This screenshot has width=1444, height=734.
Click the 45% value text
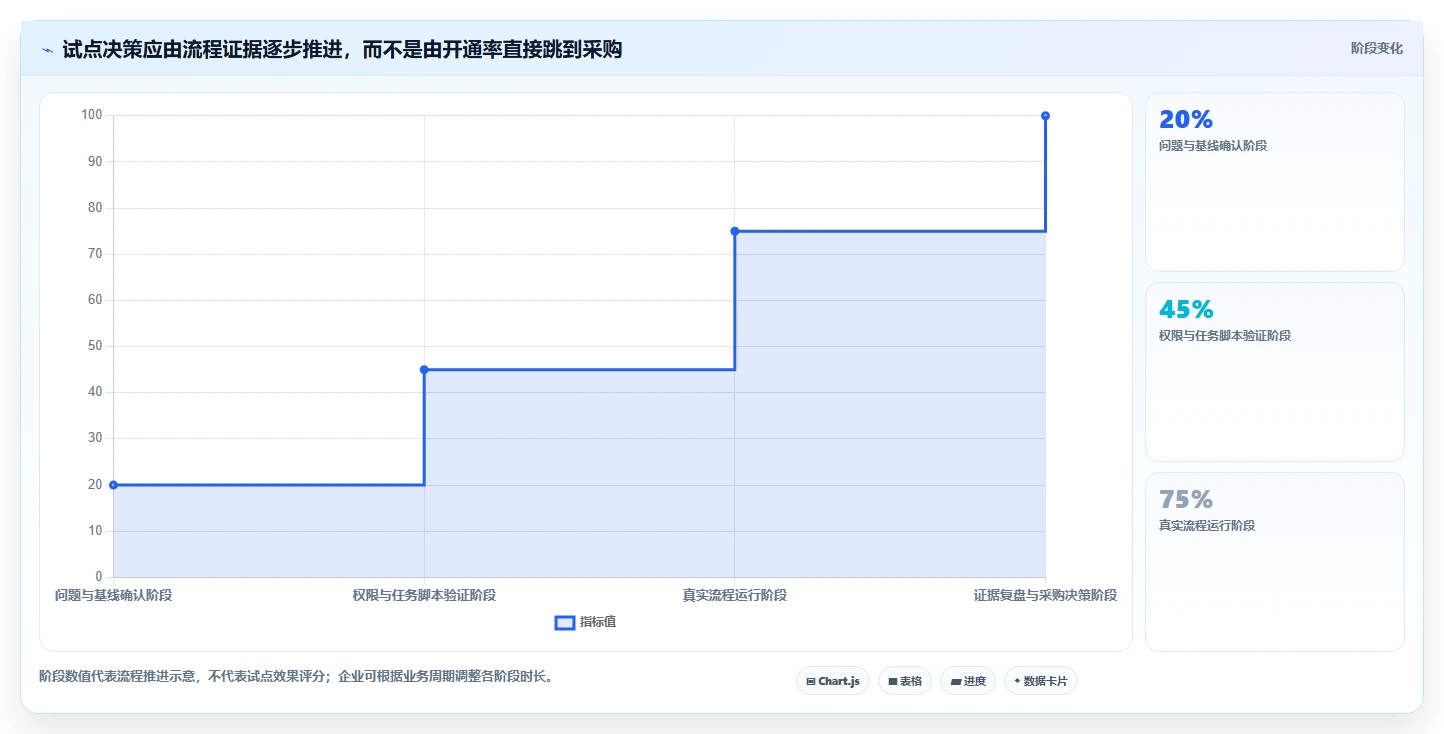click(x=1186, y=309)
